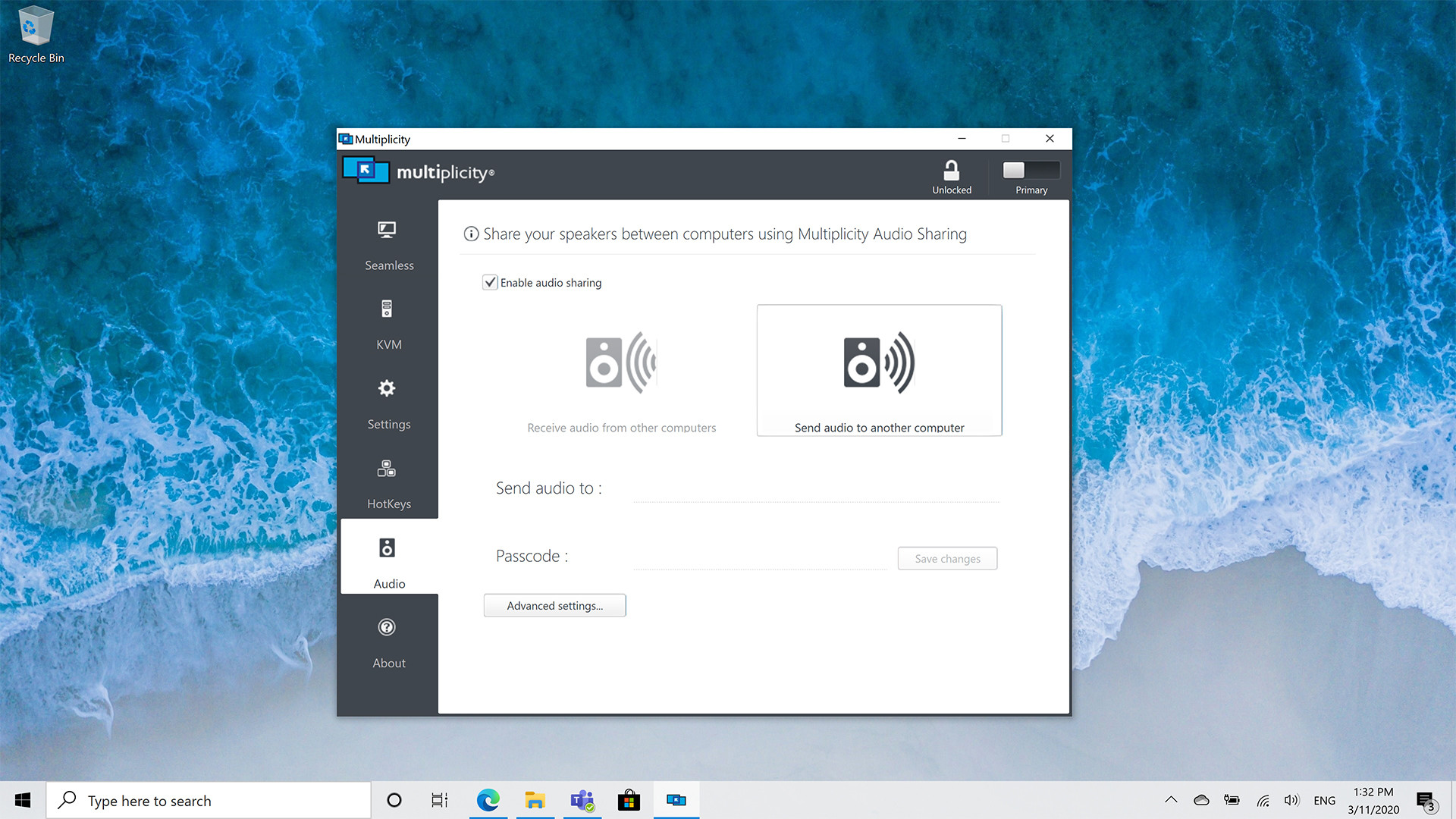The width and height of the screenshot is (1456, 819).
Task: Open Advanced settings options
Action: 555,605
